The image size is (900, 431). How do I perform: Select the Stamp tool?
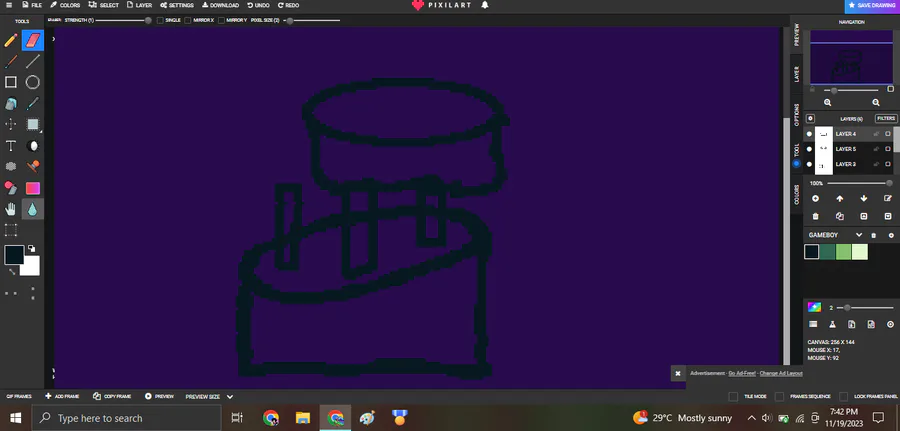33,166
